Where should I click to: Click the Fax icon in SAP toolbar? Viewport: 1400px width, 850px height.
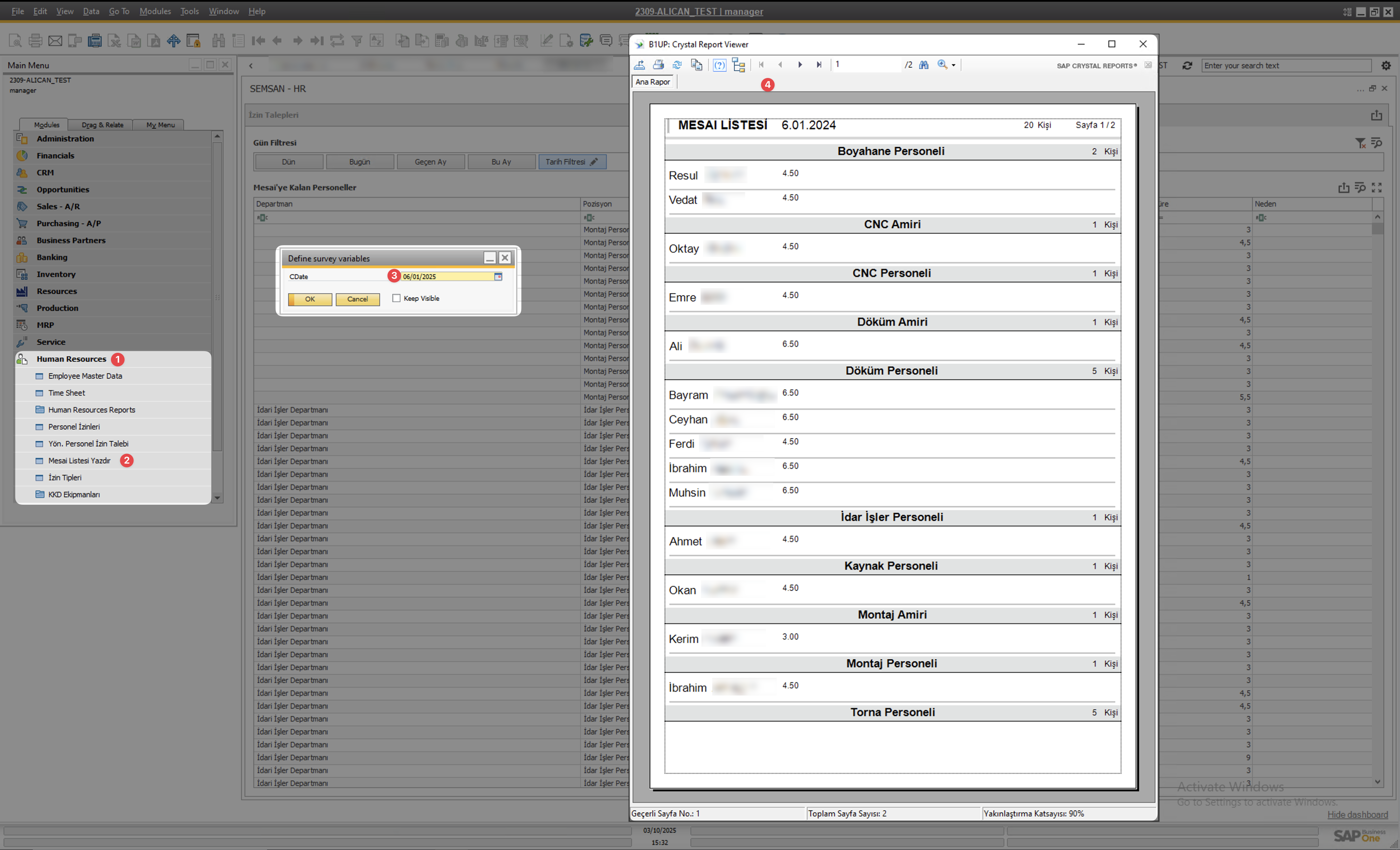[75, 40]
